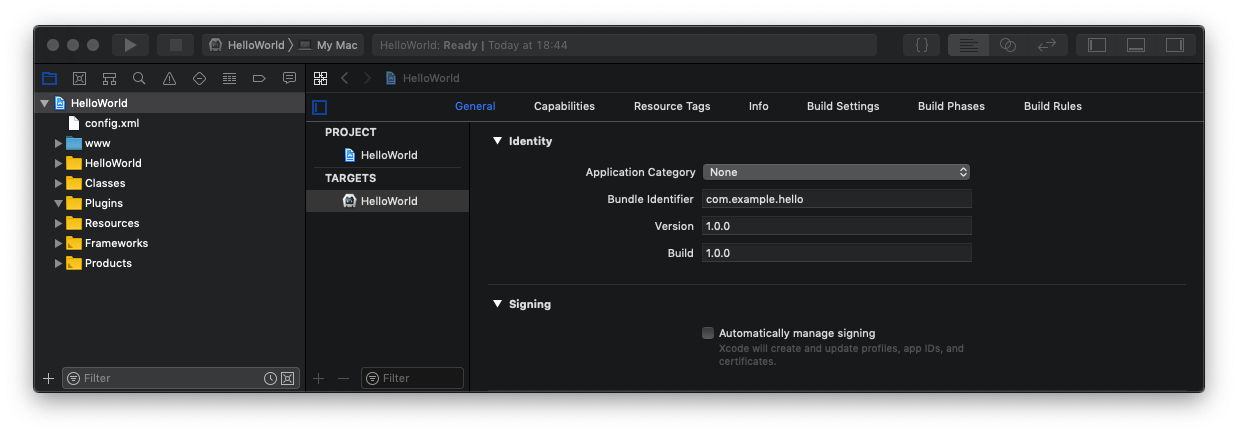
Task: Select HelloWorld under PROJECT
Action: tap(388, 155)
